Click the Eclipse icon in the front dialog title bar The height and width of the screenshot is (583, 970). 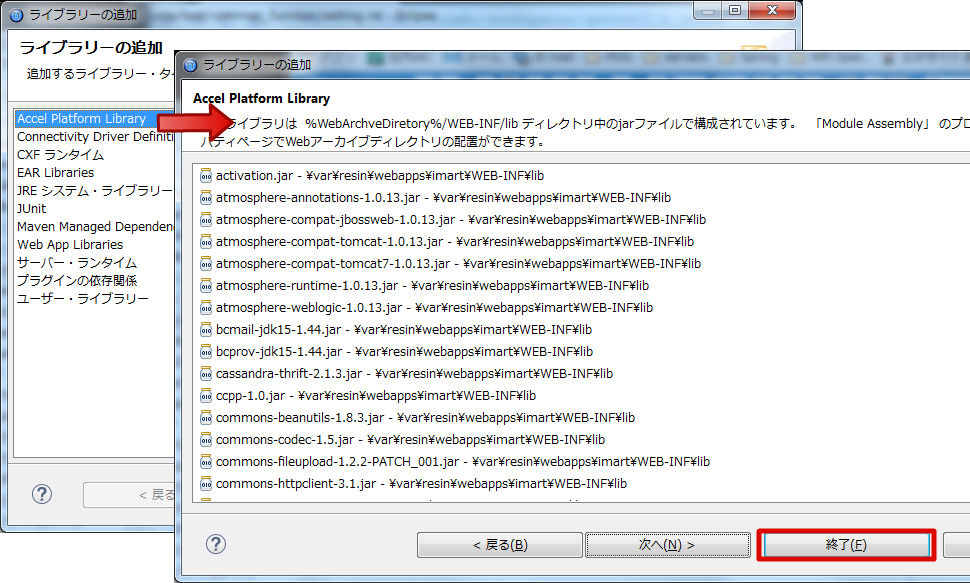click(191, 65)
